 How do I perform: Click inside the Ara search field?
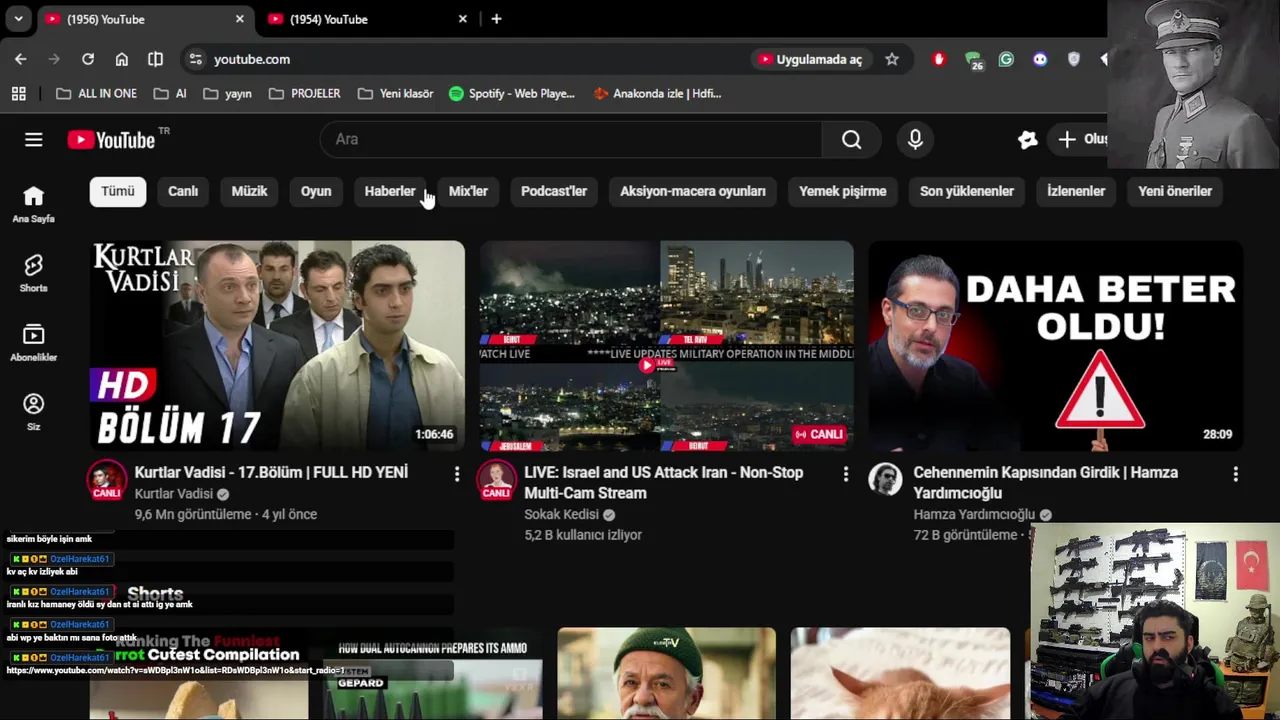click(571, 140)
